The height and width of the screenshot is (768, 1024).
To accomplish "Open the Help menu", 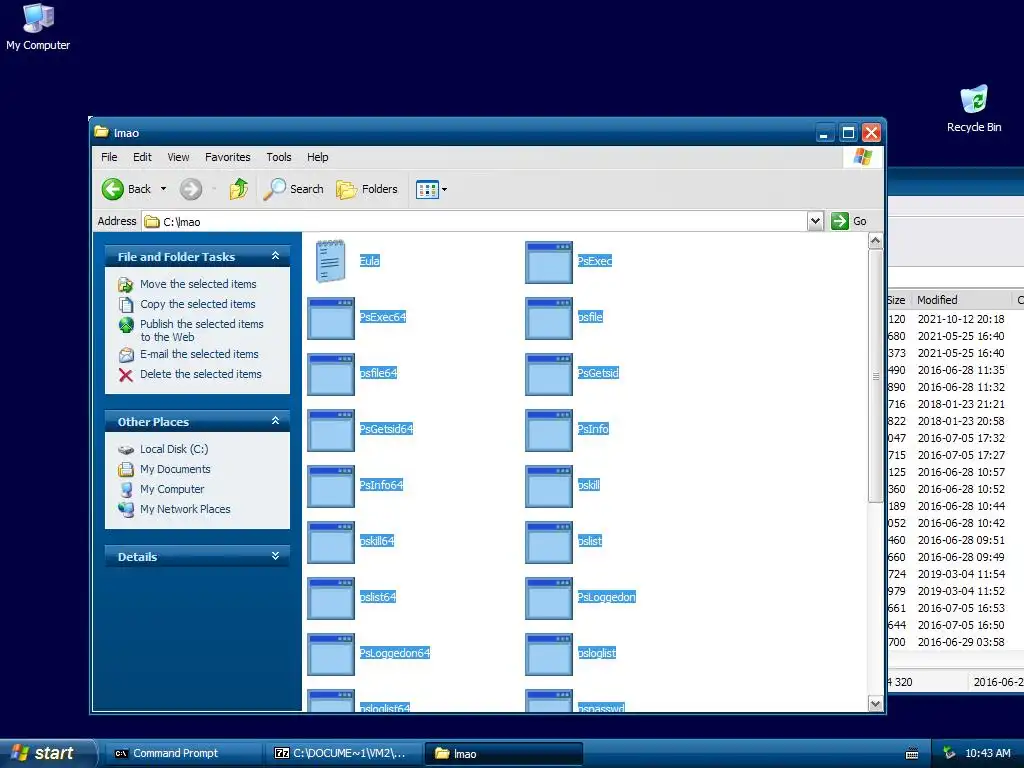I will 317,157.
